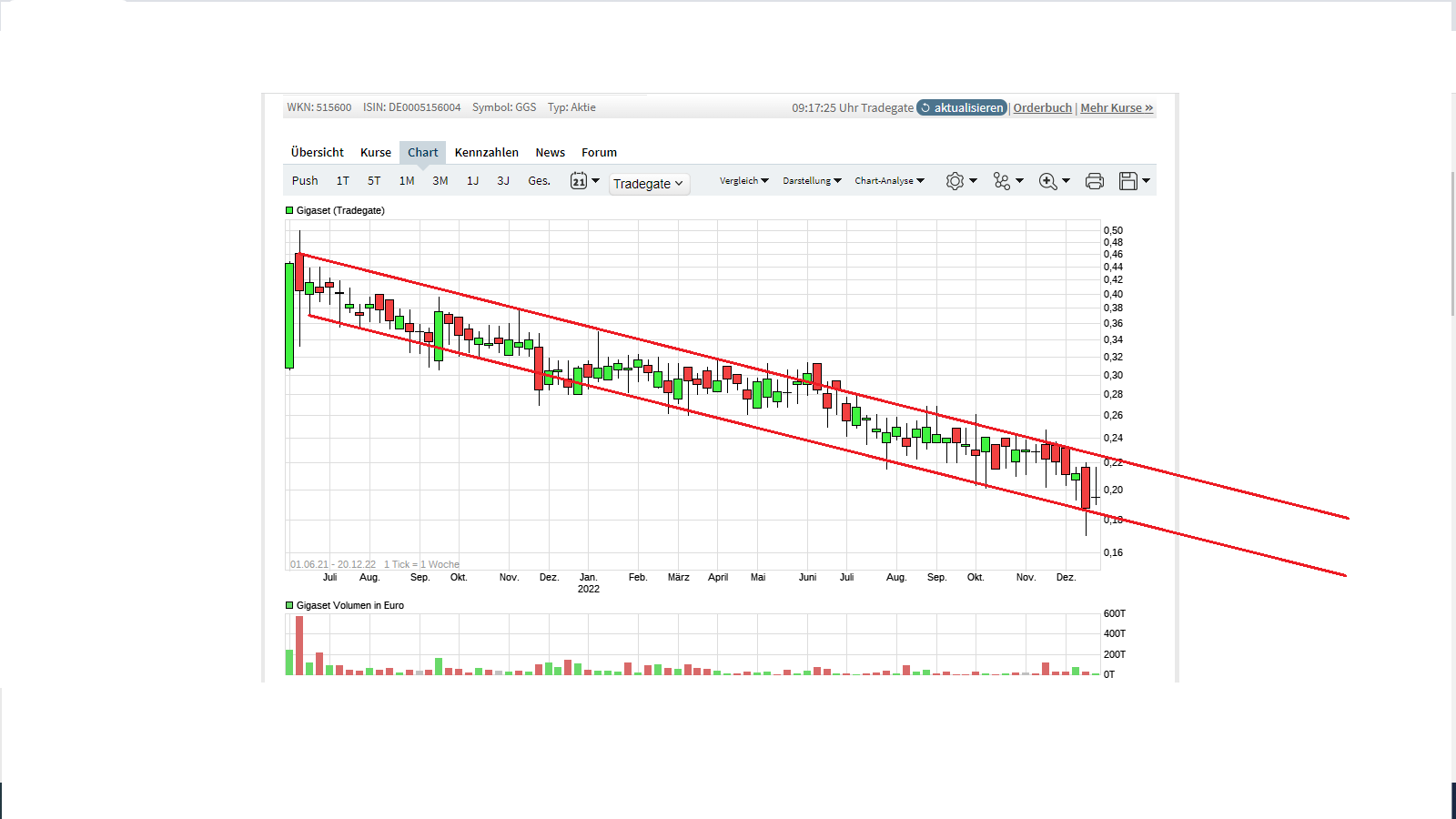
Task: Click the 1 Tick = 1 Woche text
Action: pos(421,564)
